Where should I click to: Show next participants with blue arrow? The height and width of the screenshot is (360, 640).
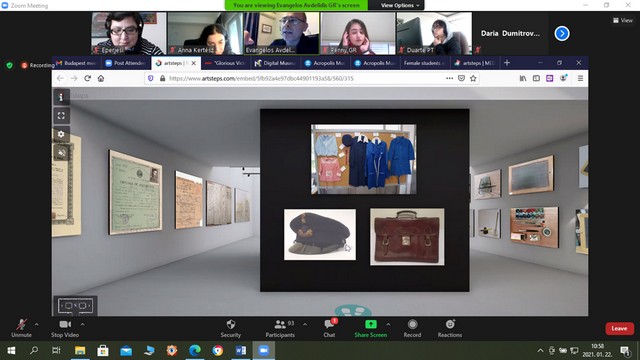click(x=562, y=33)
